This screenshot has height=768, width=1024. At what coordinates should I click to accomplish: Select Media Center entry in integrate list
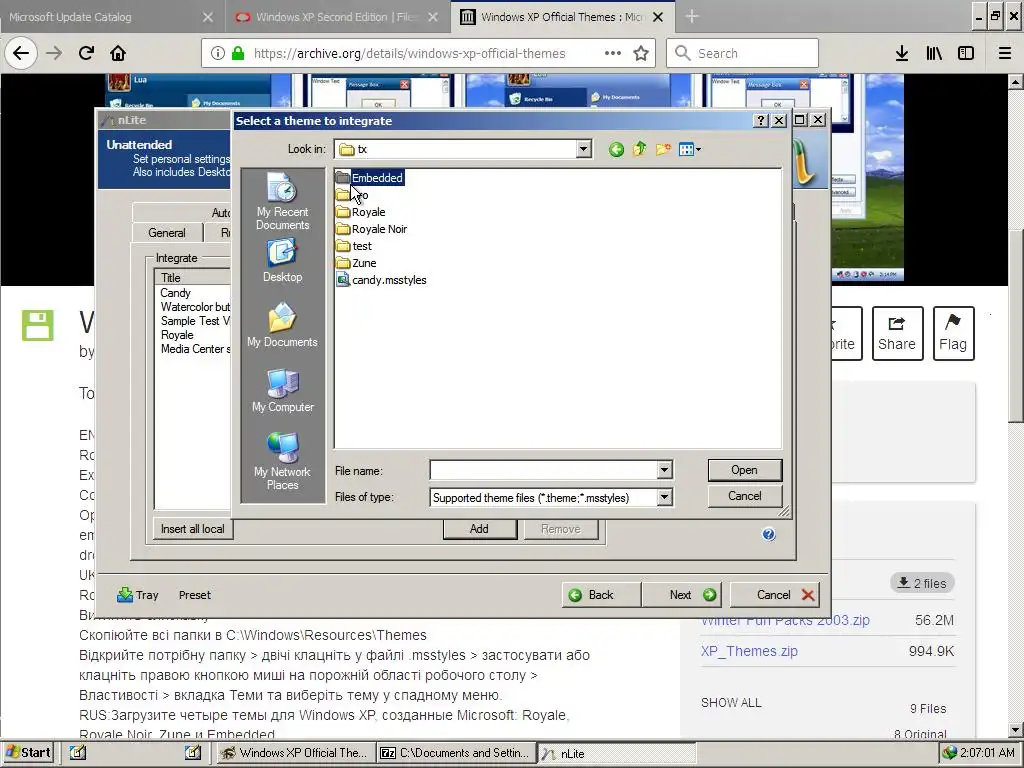[195, 349]
